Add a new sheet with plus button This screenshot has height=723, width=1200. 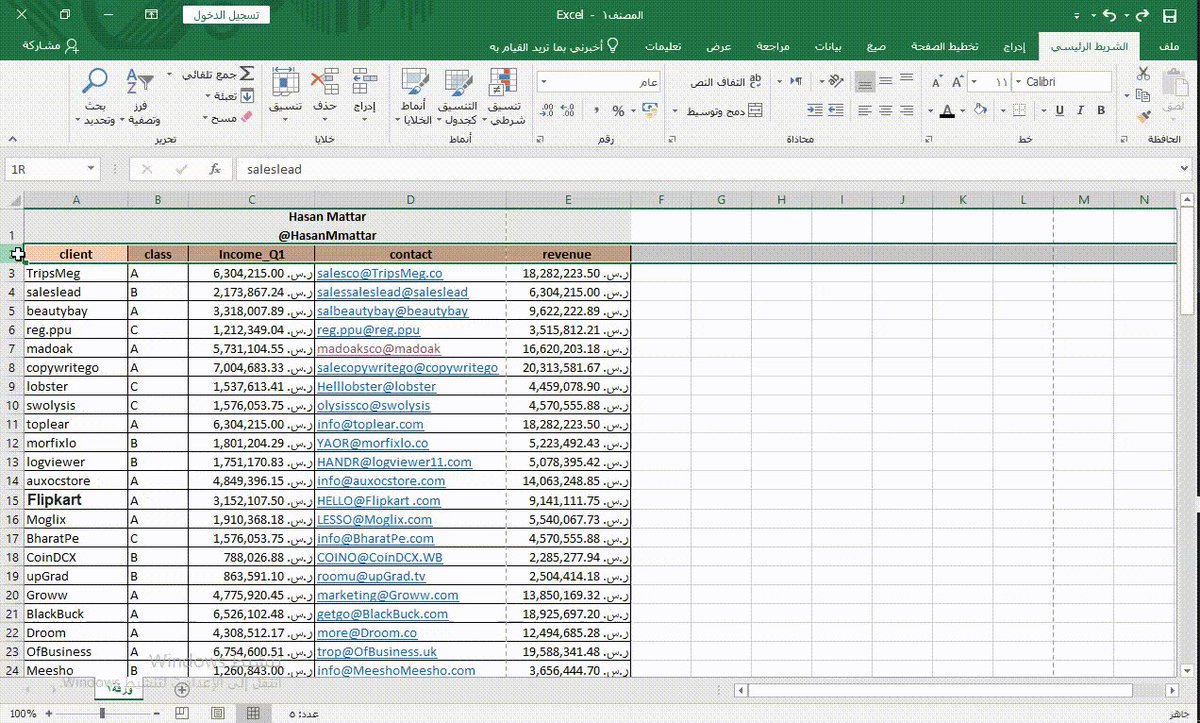[x=181, y=689]
